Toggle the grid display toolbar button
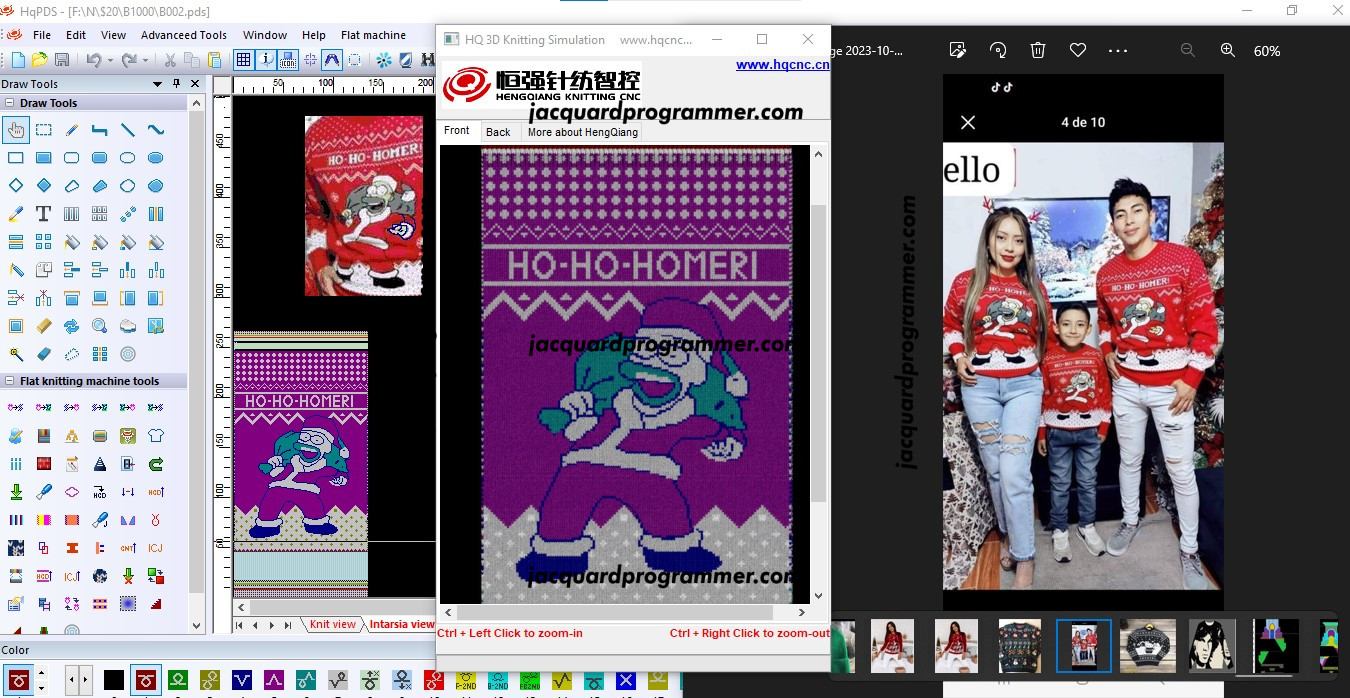The height and width of the screenshot is (698, 1350). (243, 60)
